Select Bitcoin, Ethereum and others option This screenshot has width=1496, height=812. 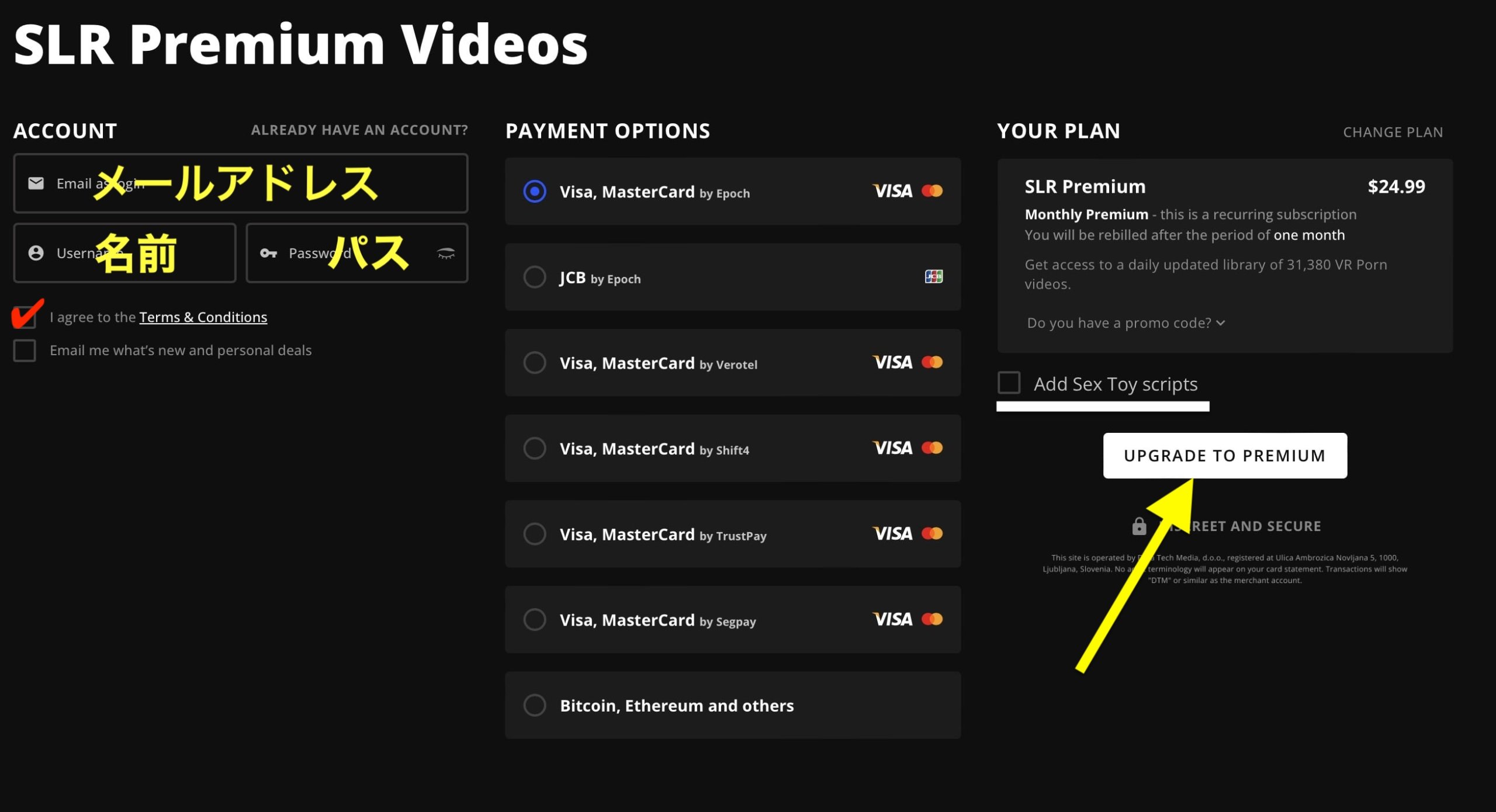pyautogui.click(x=535, y=705)
